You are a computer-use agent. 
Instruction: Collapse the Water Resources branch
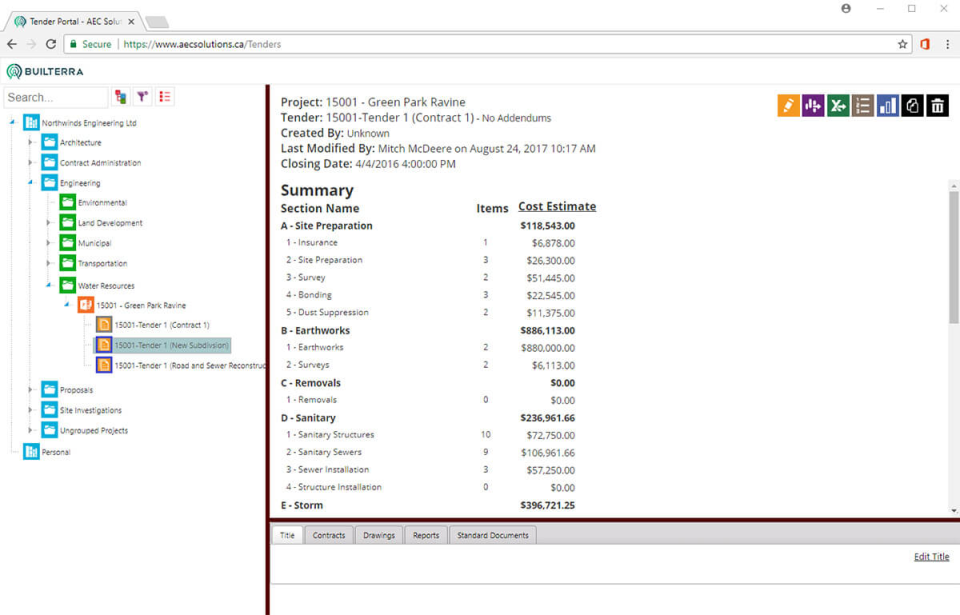[x=48, y=284]
